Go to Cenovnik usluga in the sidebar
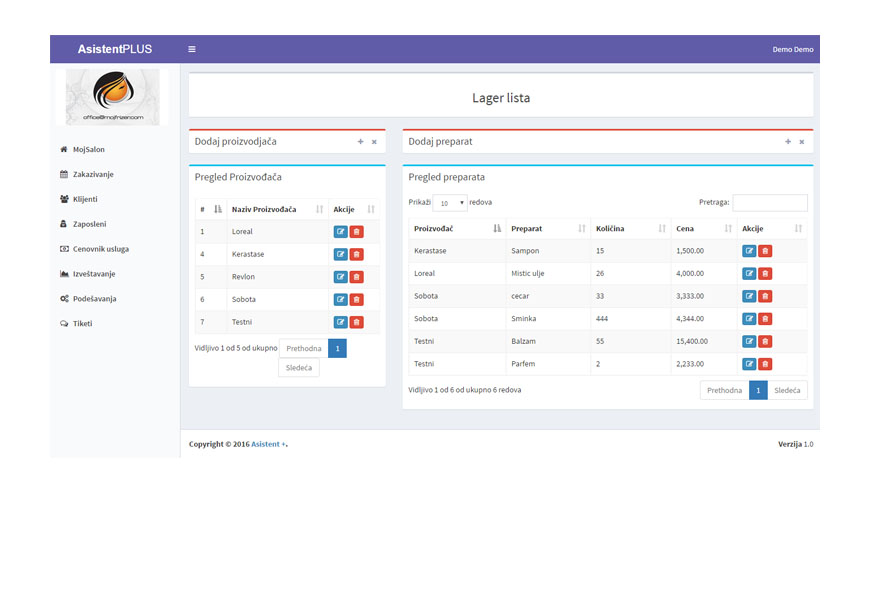The height and width of the screenshot is (616, 870). [x=100, y=249]
